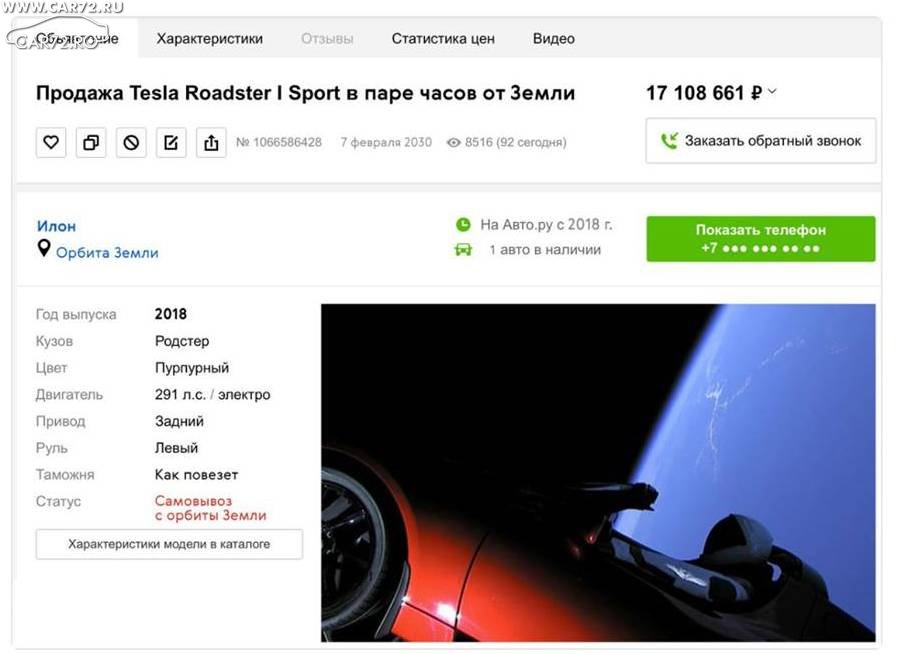Image resolution: width=901 pixels, height=654 pixels.
Task: Open the Tesla Roadster space photo
Action: pos(598,473)
